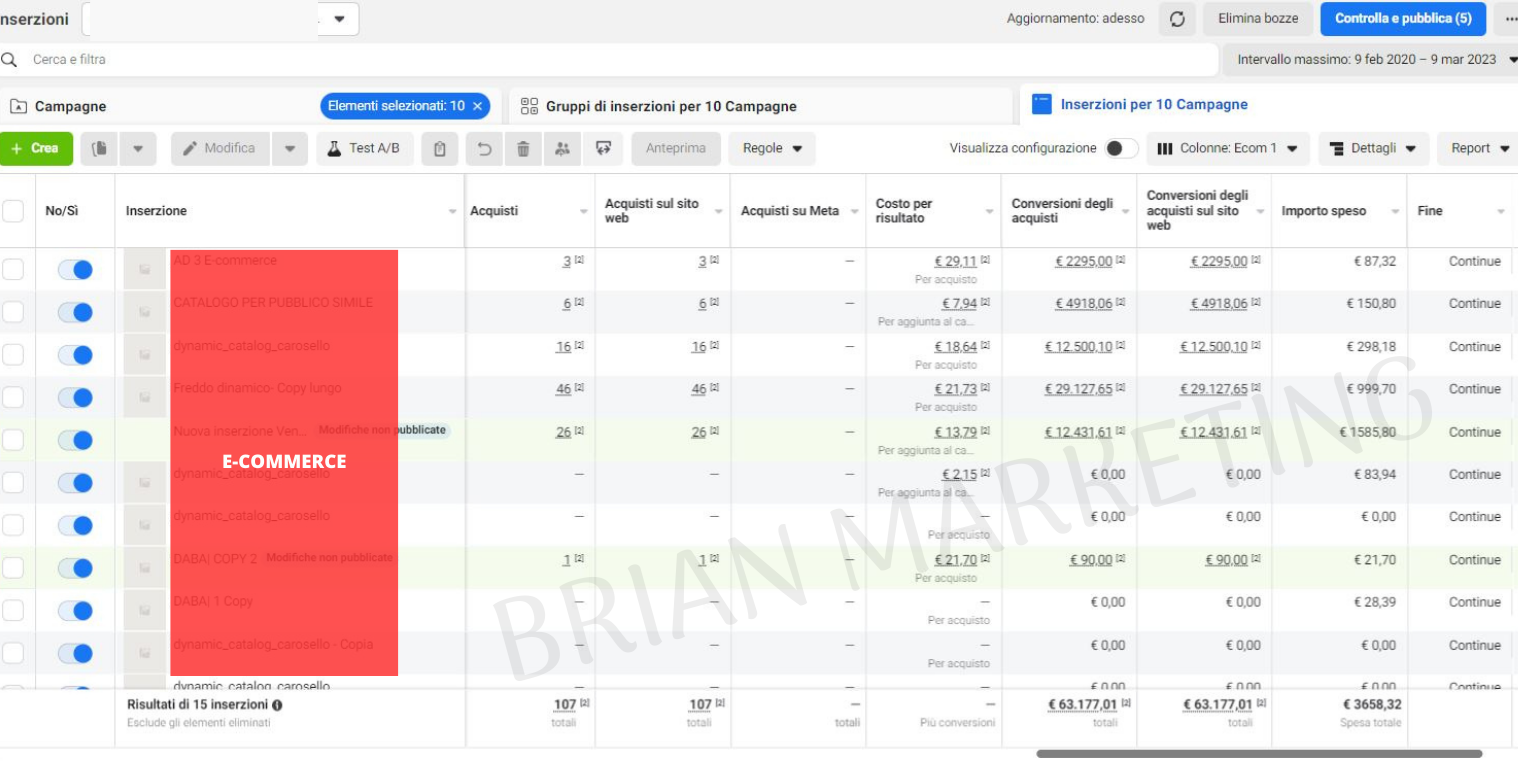
Task: Click the green Crea button
Action: [36, 149]
